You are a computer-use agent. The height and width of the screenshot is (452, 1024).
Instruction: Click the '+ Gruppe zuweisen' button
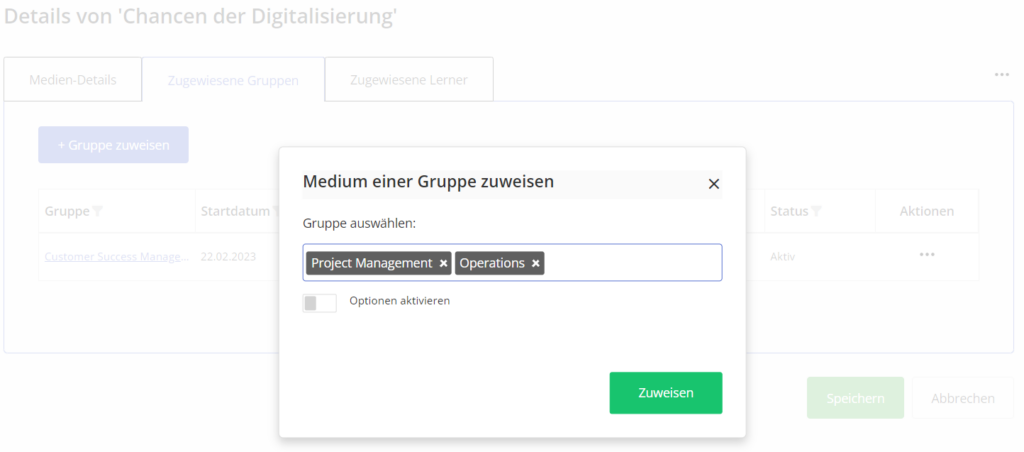(113, 145)
